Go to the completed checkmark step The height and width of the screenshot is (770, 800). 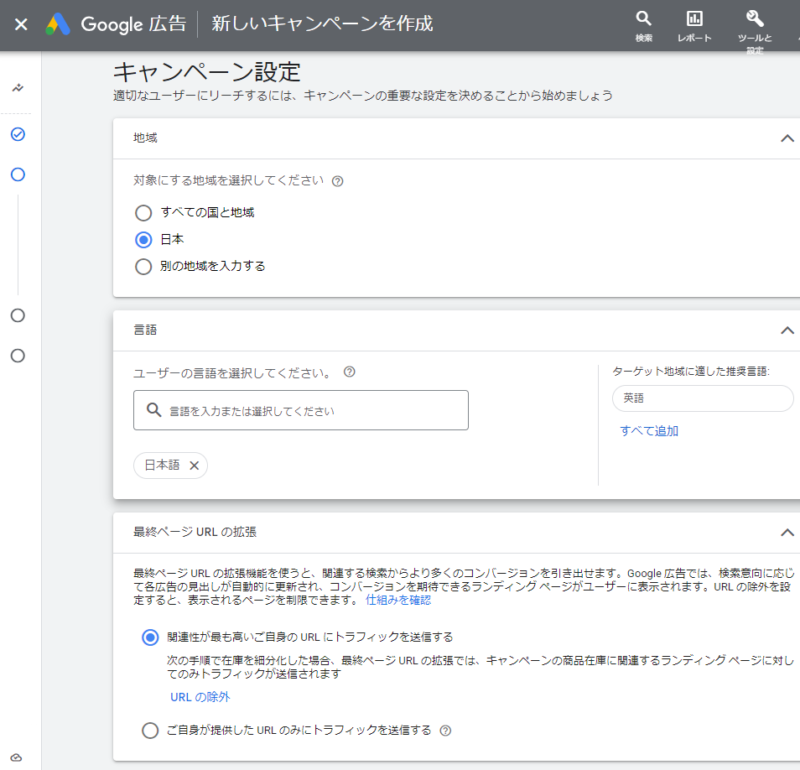click(18, 134)
